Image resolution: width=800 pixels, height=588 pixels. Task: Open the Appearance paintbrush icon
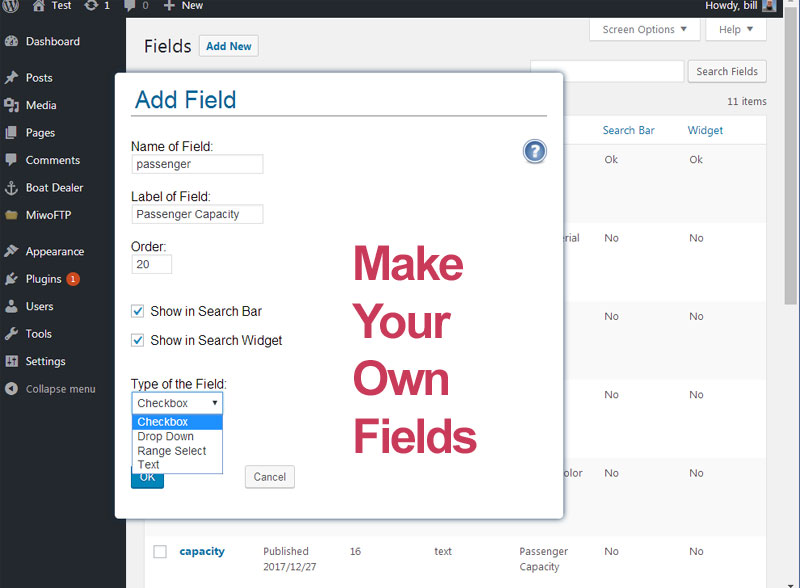tap(11, 251)
